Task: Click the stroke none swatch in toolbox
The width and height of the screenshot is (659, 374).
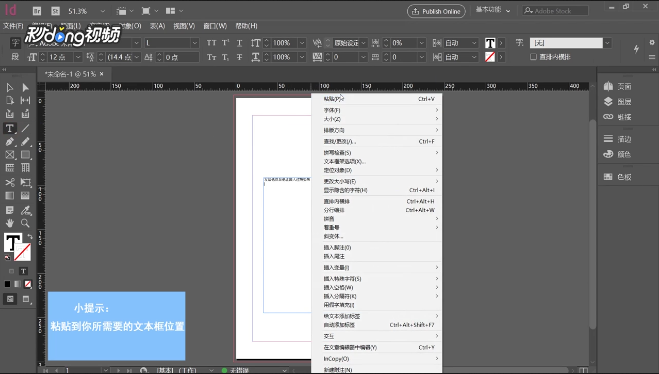Action: click(x=22, y=252)
